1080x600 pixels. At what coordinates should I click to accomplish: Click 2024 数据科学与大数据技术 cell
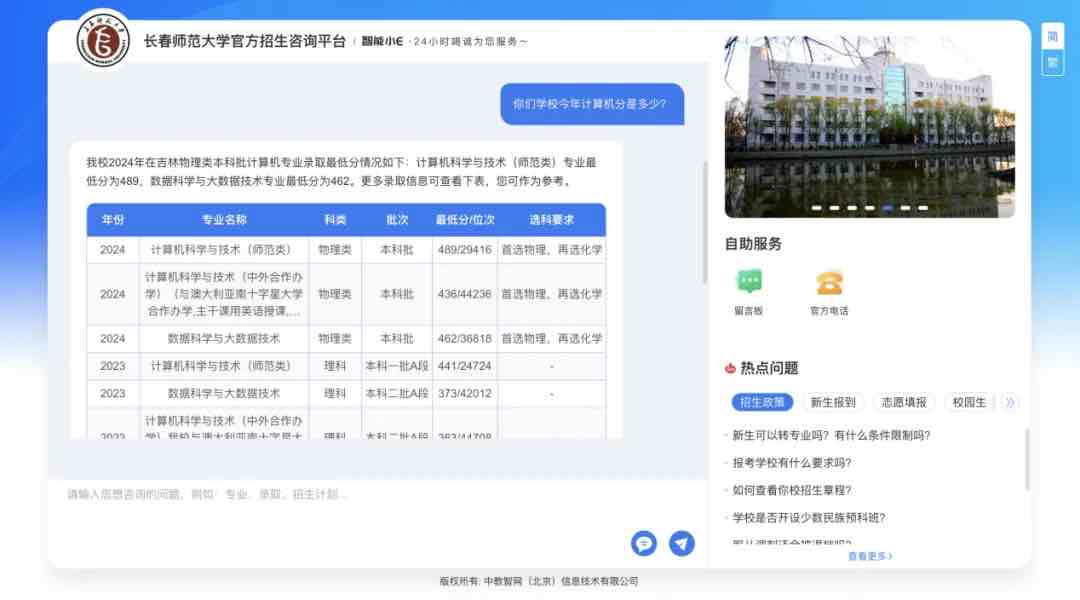pyautogui.click(x=224, y=339)
